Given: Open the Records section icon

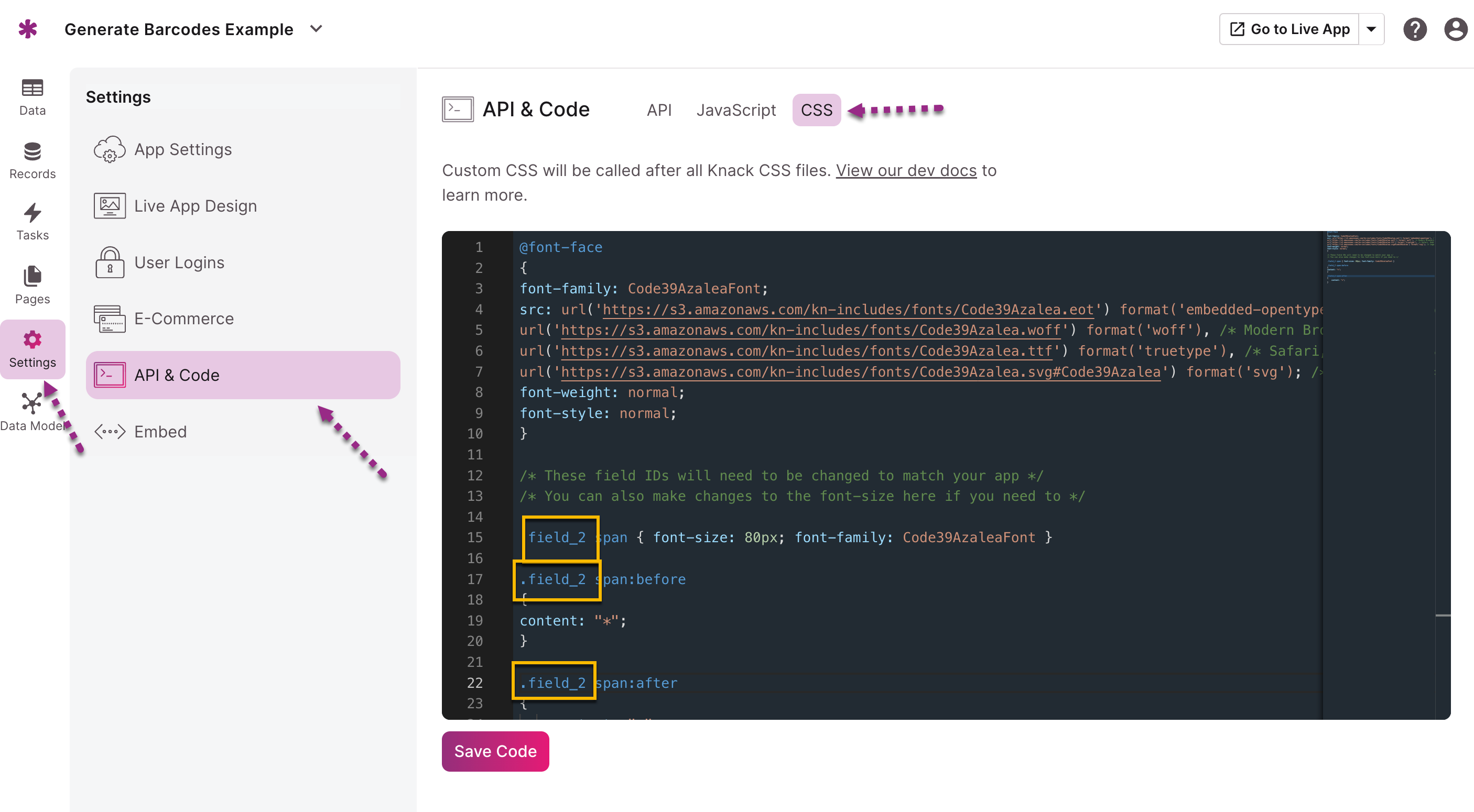Looking at the screenshot, I should [x=32, y=152].
